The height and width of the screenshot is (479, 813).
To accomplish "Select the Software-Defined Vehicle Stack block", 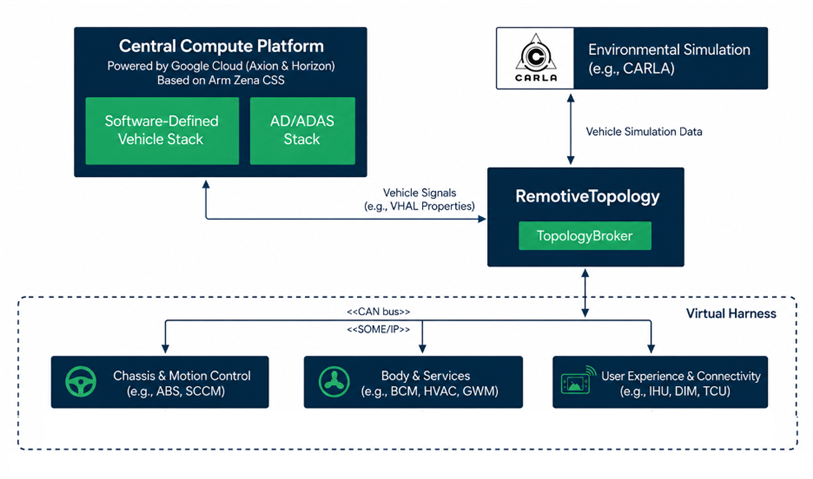I will coord(162,131).
